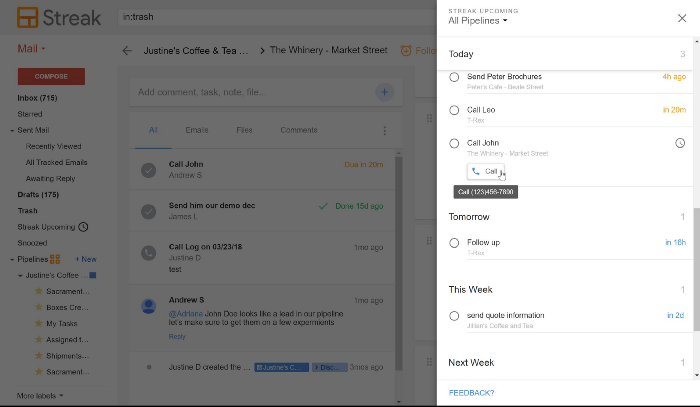Toggle Send him our demo doc checkmark
The height and width of the screenshot is (407, 700).
click(x=149, y=212)
